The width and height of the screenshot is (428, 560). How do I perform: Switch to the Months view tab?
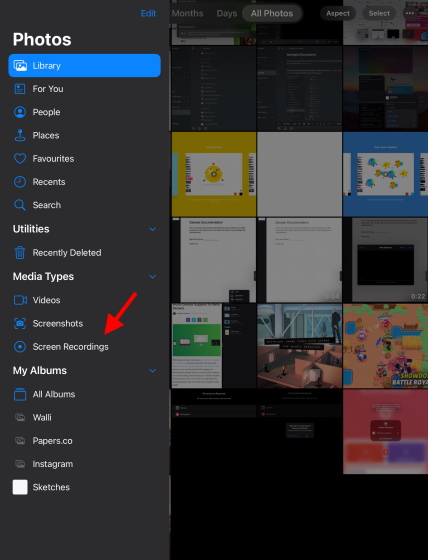[188, 14]
